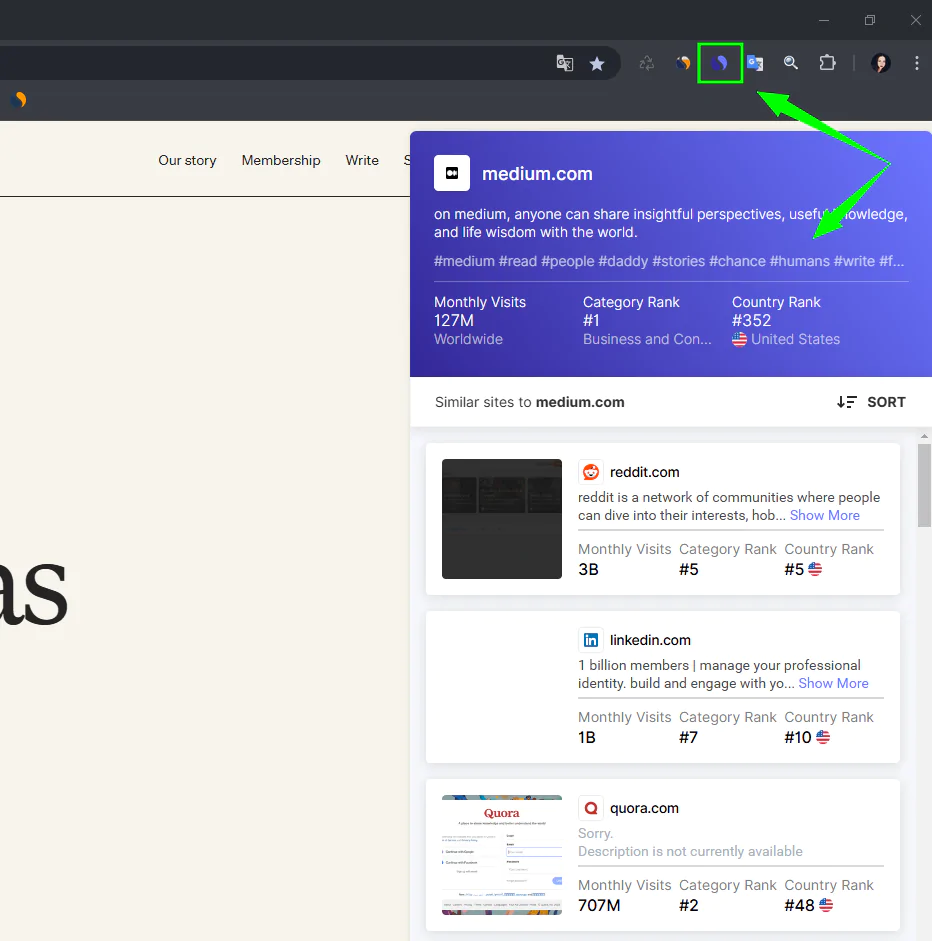
Task: Click reddit's 3B monthly visits value
Action: click(588, 570)
